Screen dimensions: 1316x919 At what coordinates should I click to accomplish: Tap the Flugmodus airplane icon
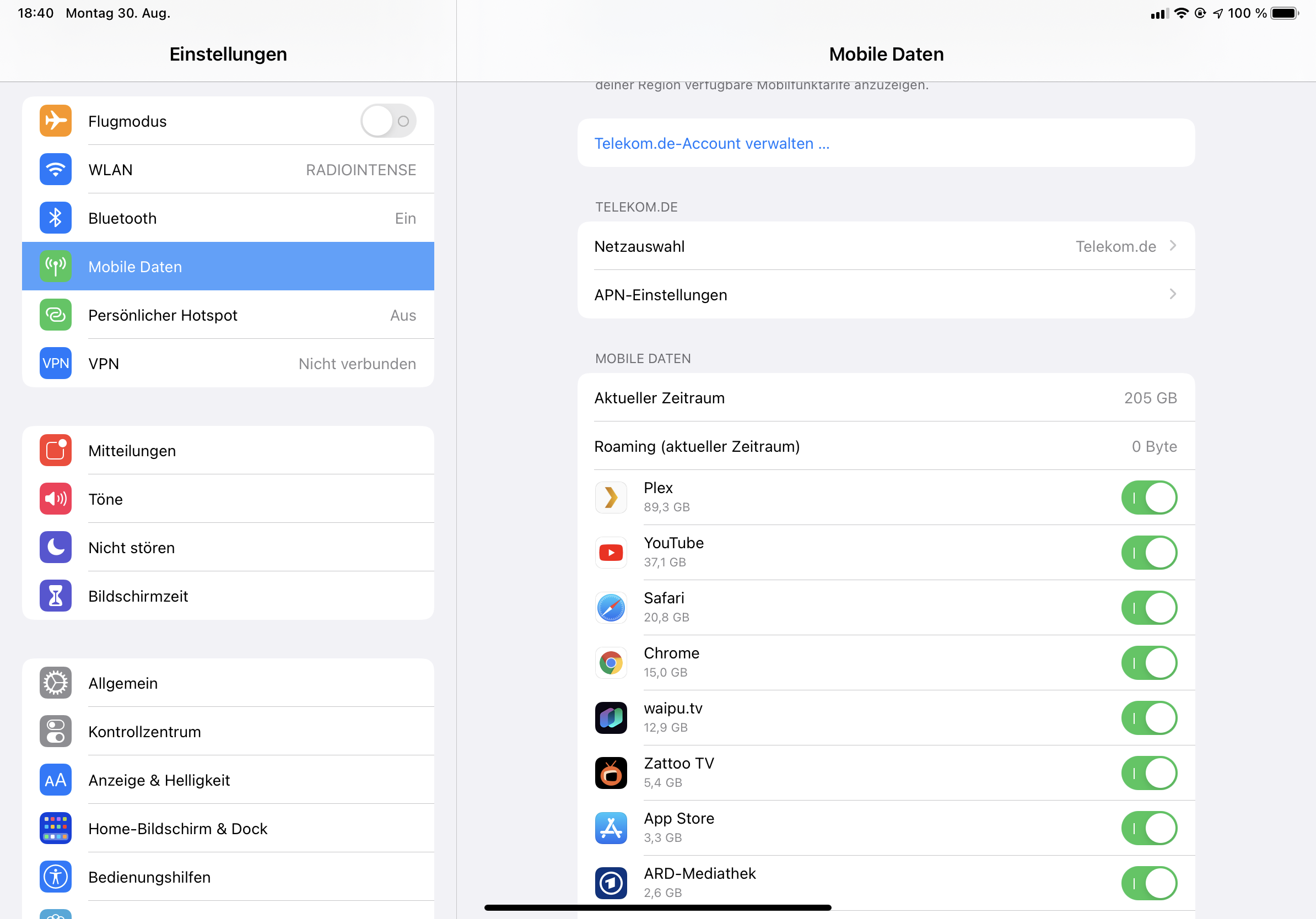[x=56, y=121]
